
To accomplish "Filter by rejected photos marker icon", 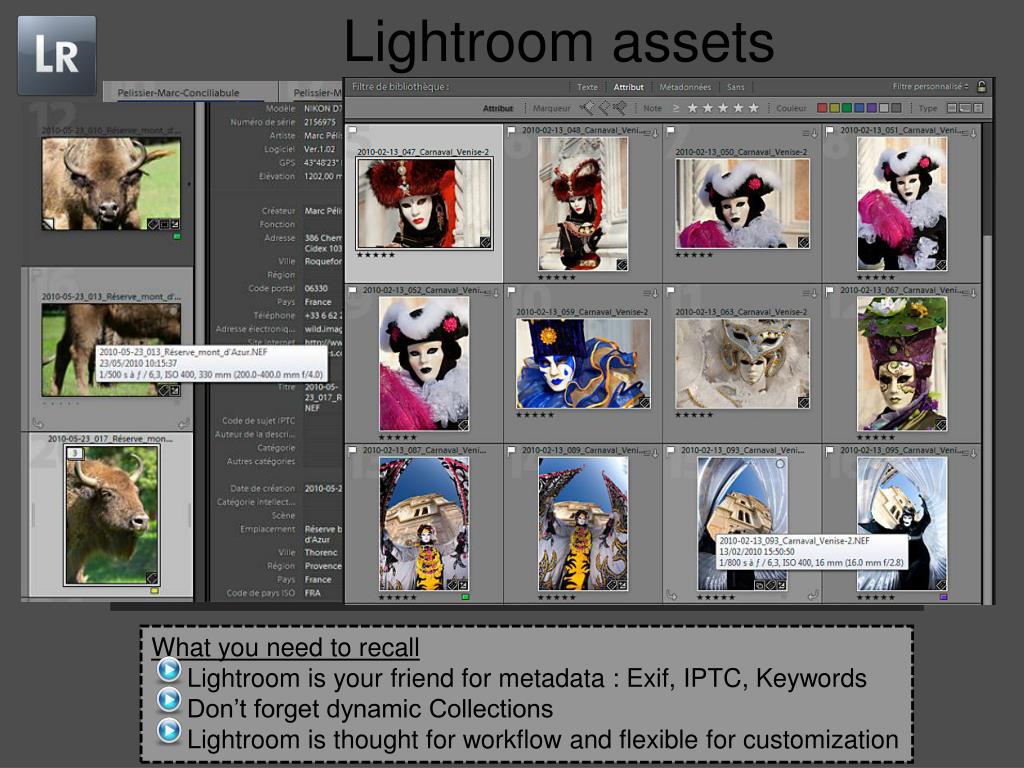I will pyautogui.click(x=620, y=108).
